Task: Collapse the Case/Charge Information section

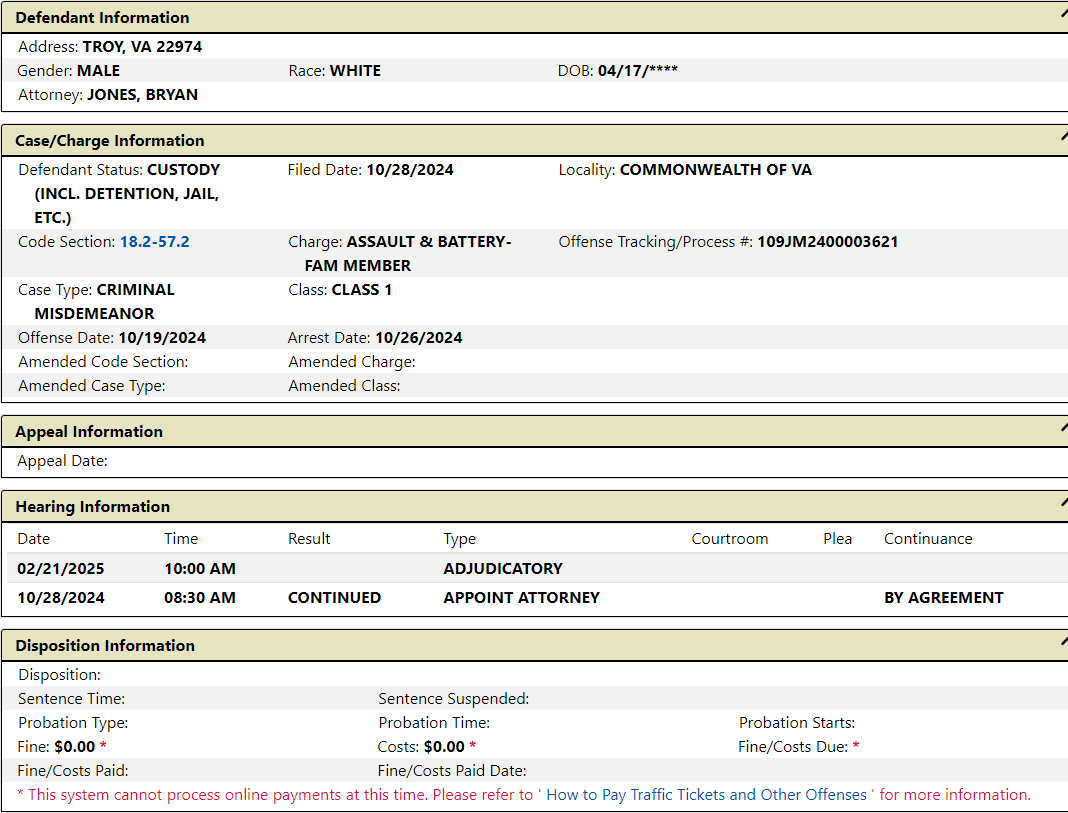Action: [x=1063, y=137]
